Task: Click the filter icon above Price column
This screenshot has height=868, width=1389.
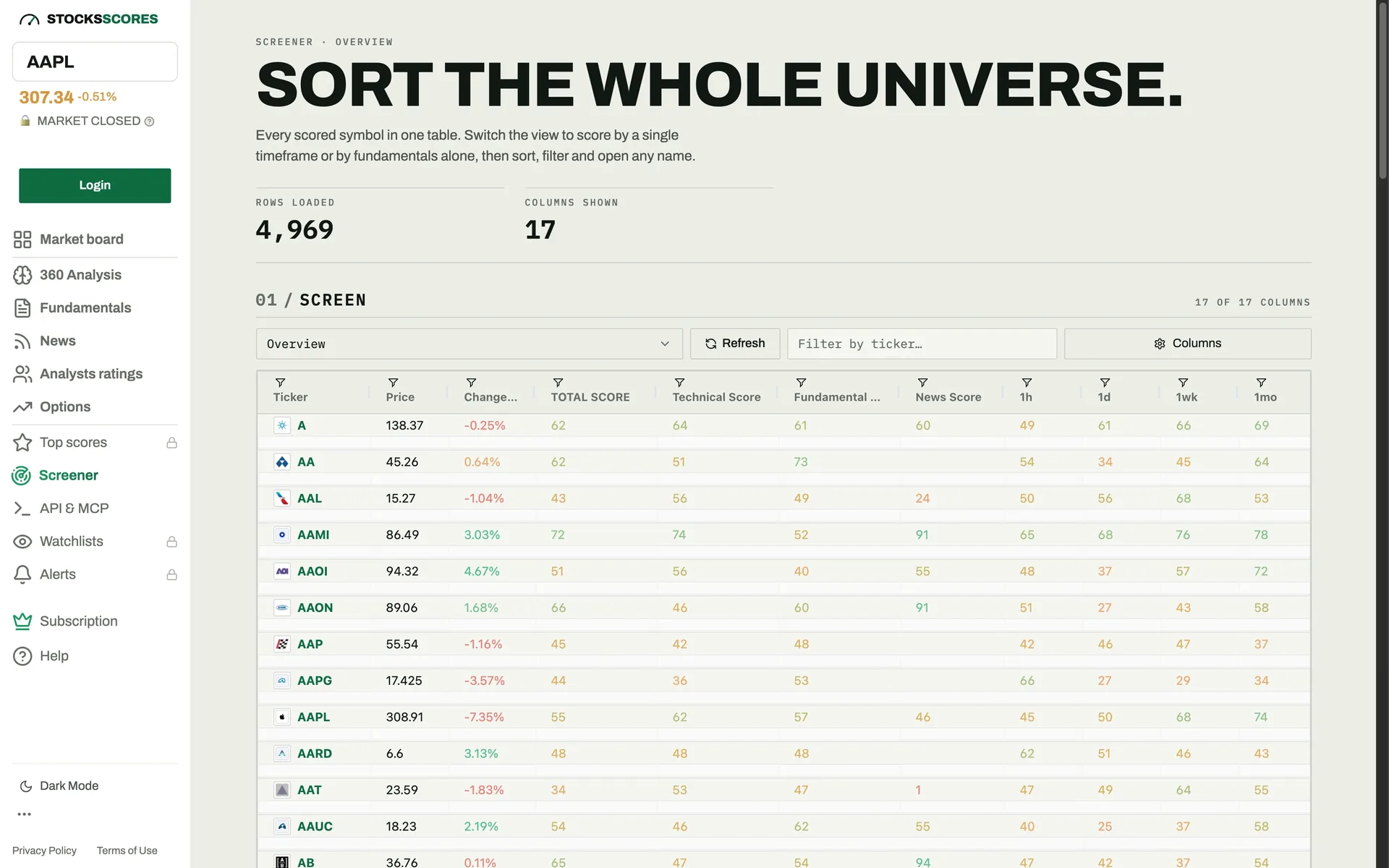Action: [x=393, y=383]
